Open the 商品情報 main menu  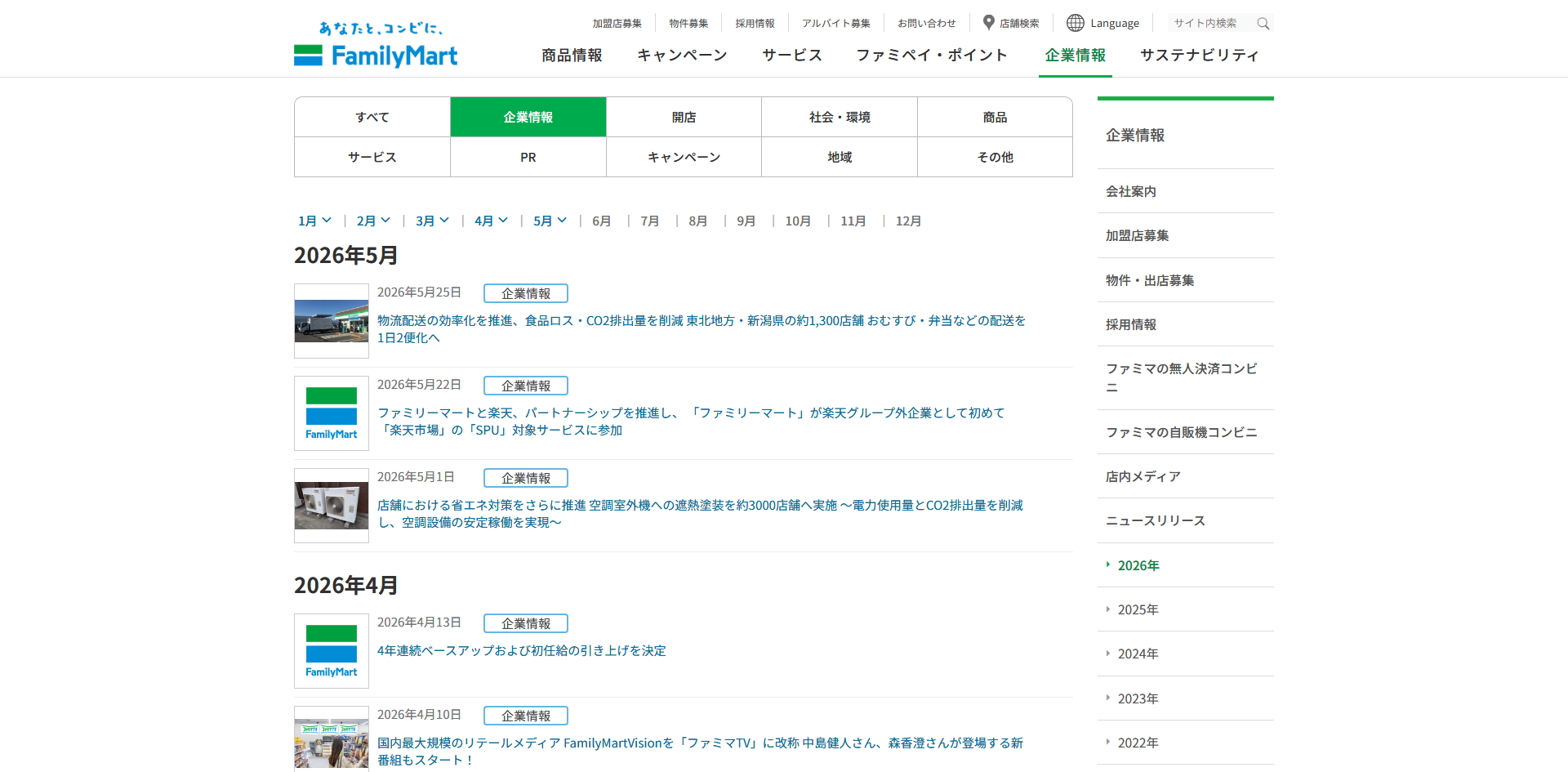tap(572, 55)
